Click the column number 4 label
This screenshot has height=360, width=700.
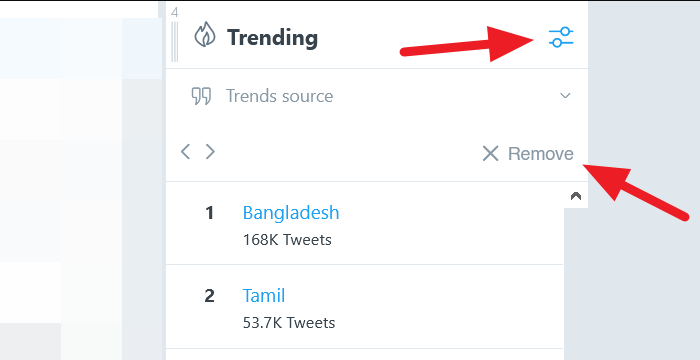pos(175,13)
